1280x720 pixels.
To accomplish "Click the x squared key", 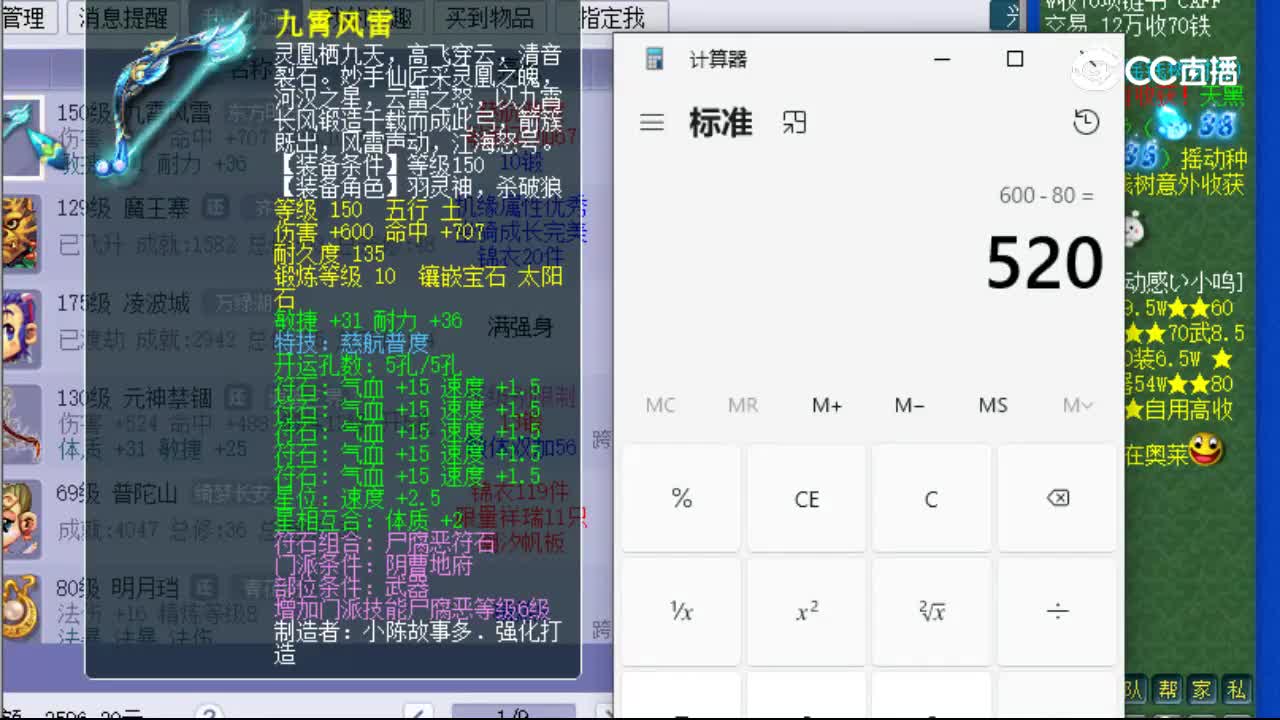I will coord(806,612).
